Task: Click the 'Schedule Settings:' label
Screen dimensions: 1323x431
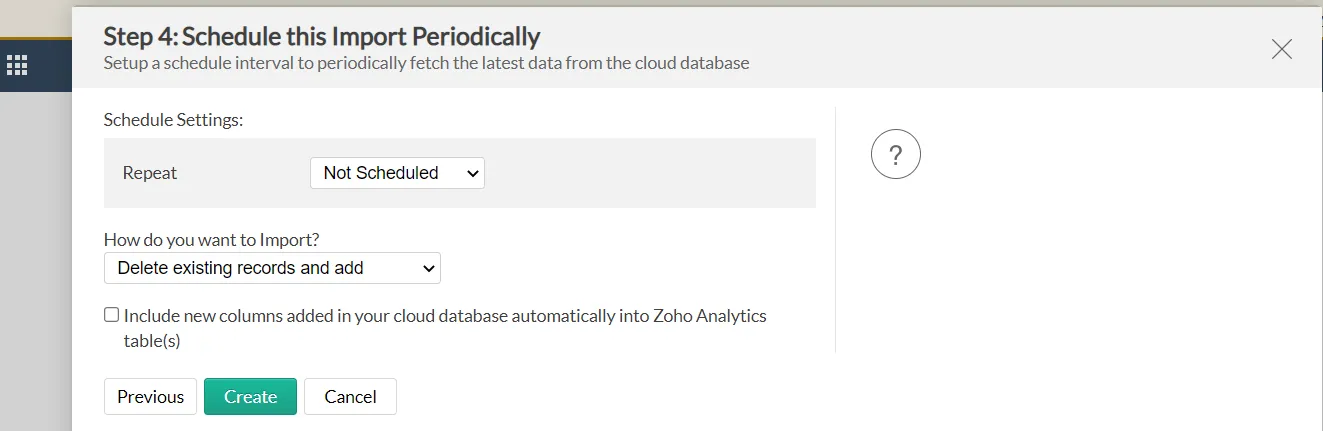Action: coord(173,119)
